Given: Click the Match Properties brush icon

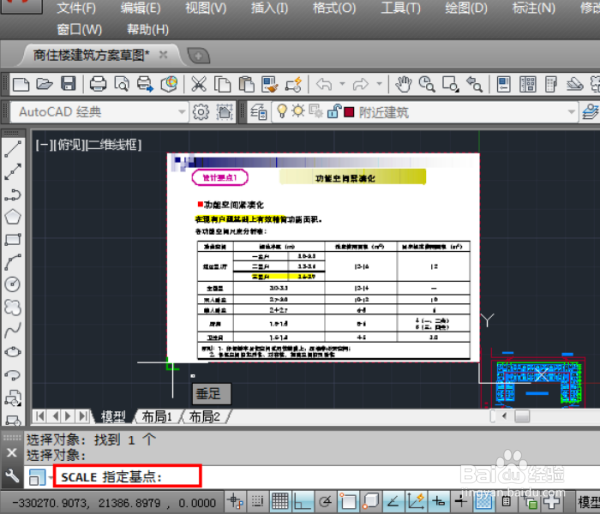Looking at the screenshot, I should [270, 84].
